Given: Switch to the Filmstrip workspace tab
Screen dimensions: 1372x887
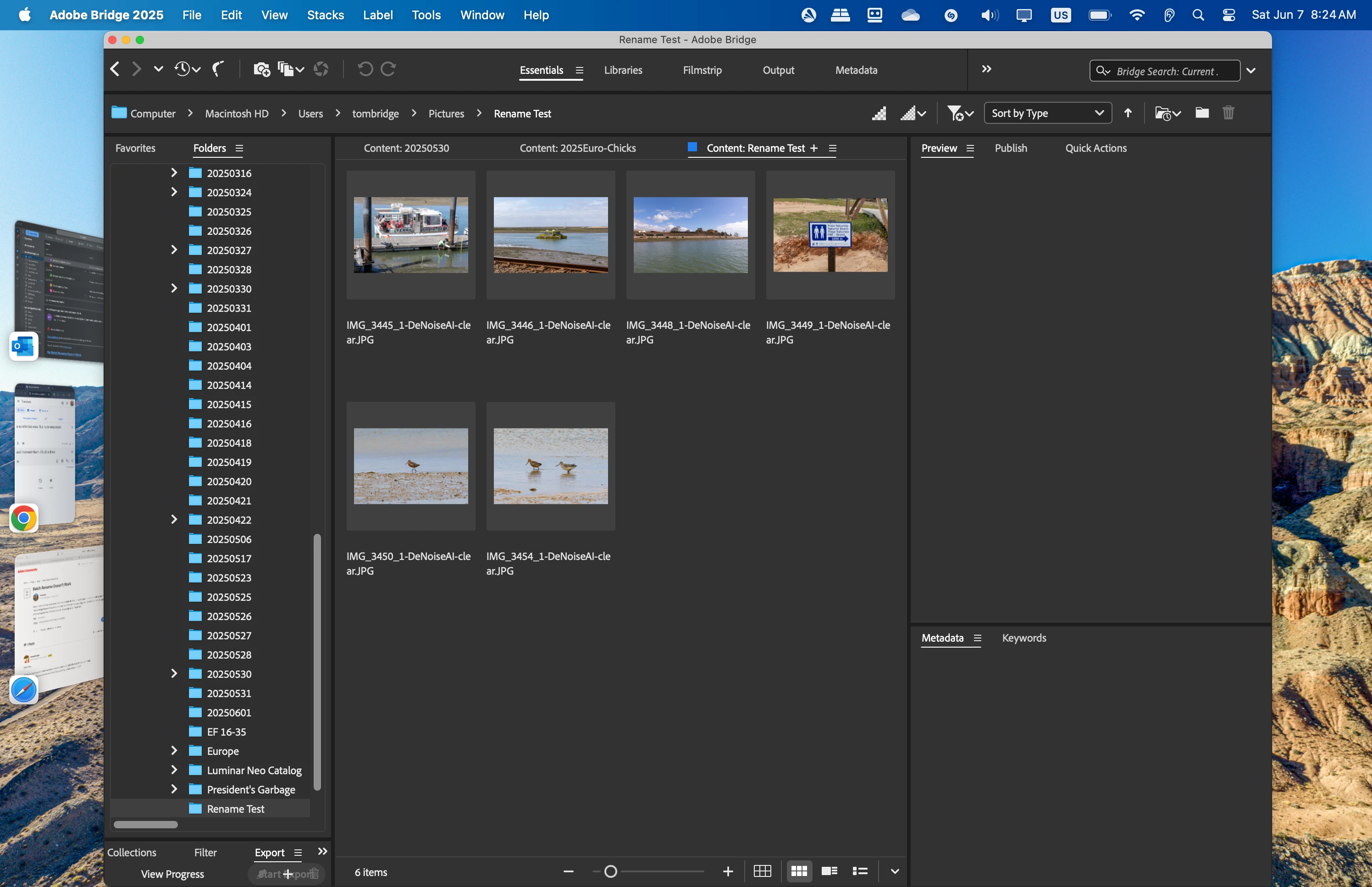Looking at the screenshot, I should click(x=702, y=70).
